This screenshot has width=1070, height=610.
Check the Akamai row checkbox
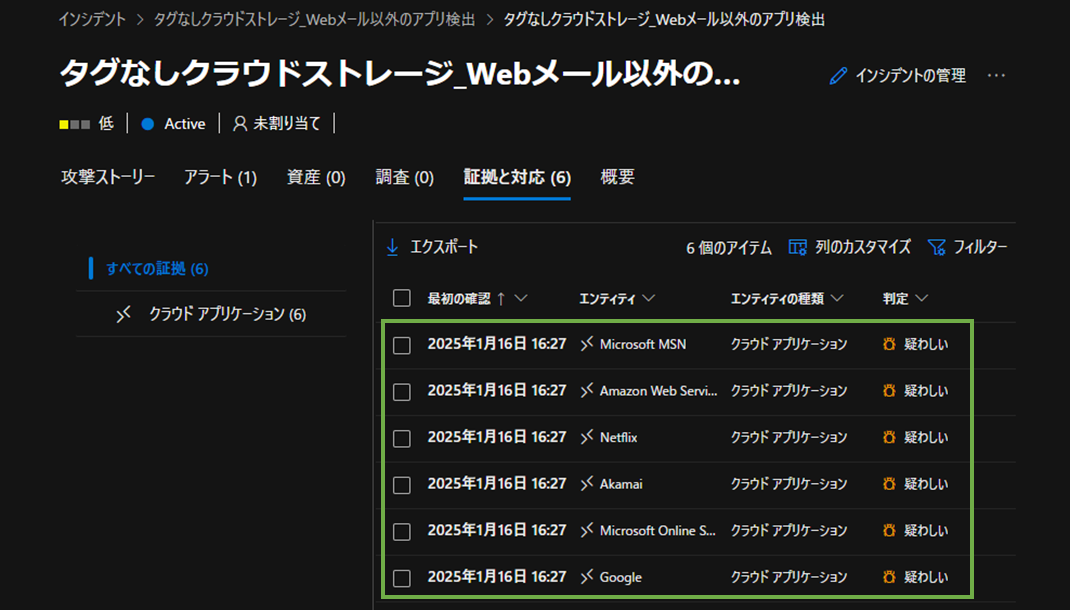tap(402, 485)
